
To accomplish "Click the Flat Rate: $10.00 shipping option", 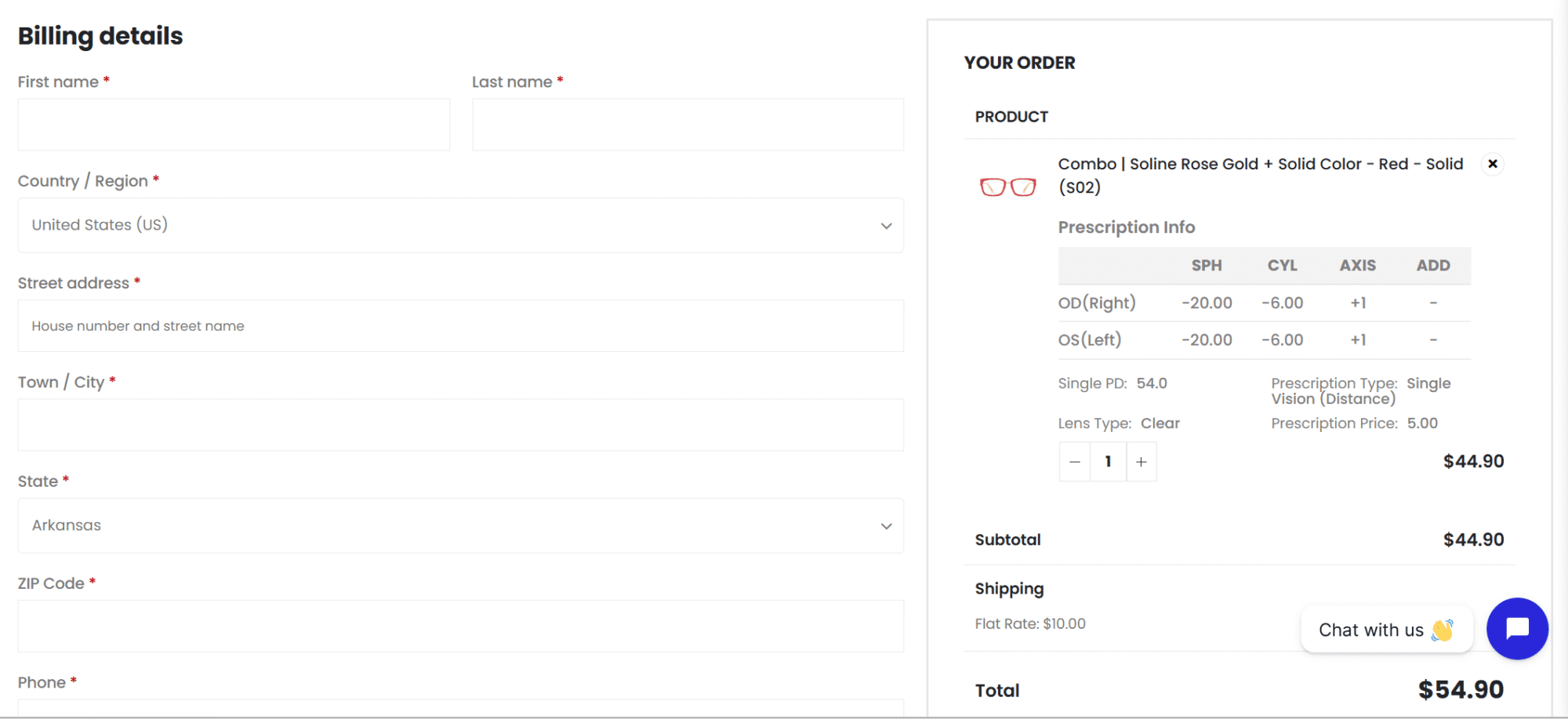I will 1030,624.
